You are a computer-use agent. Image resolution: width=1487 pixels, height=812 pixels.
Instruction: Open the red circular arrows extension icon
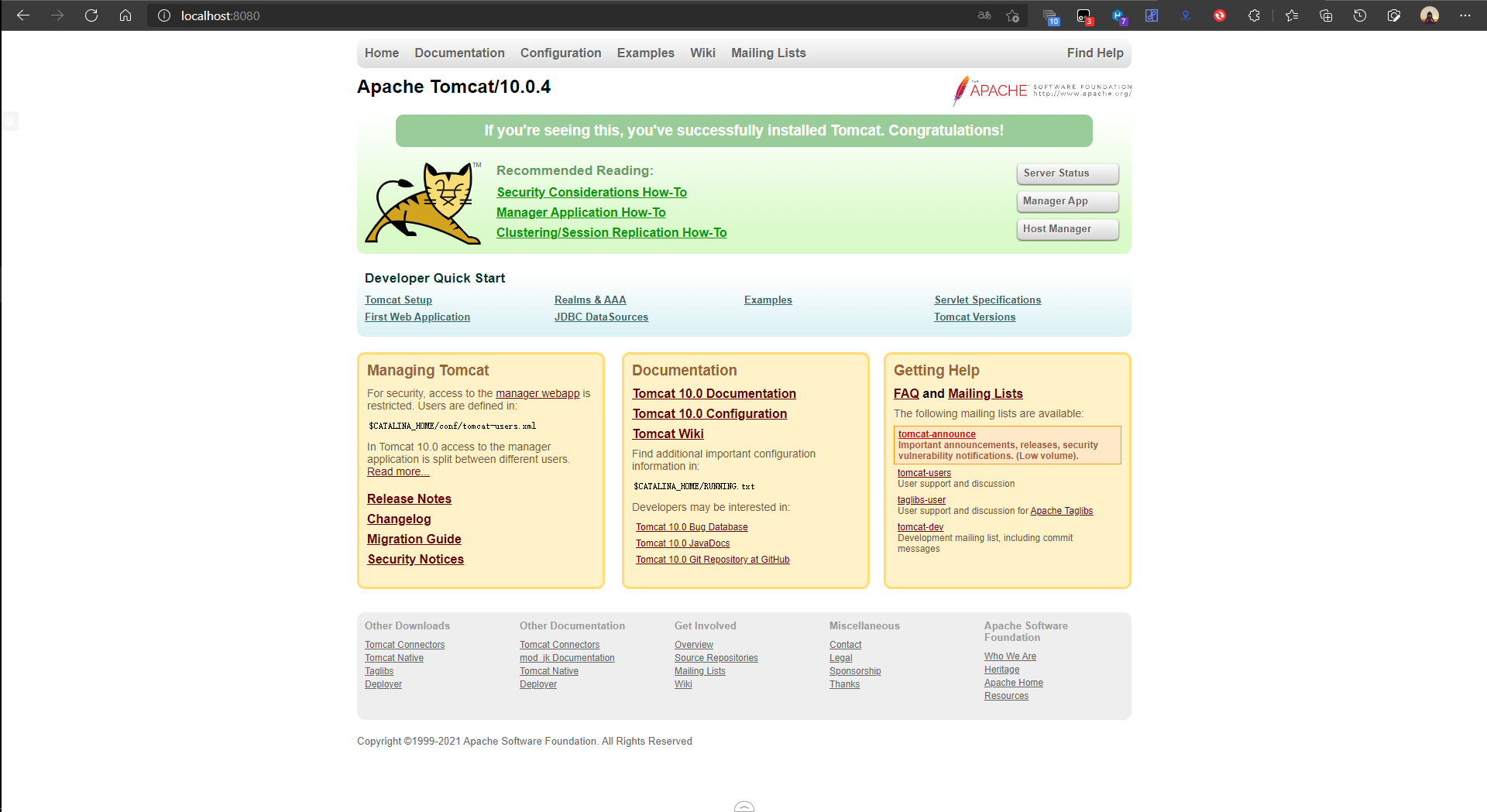1220,15
